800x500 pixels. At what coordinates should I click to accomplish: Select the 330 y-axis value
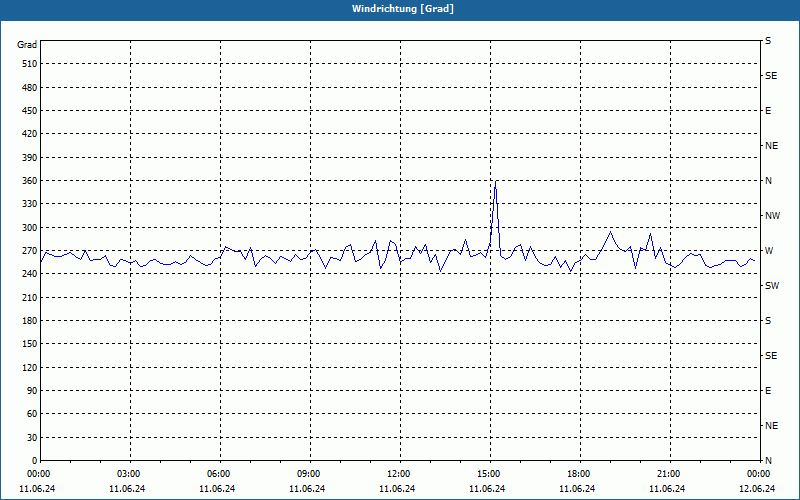[x=30, y=204]
